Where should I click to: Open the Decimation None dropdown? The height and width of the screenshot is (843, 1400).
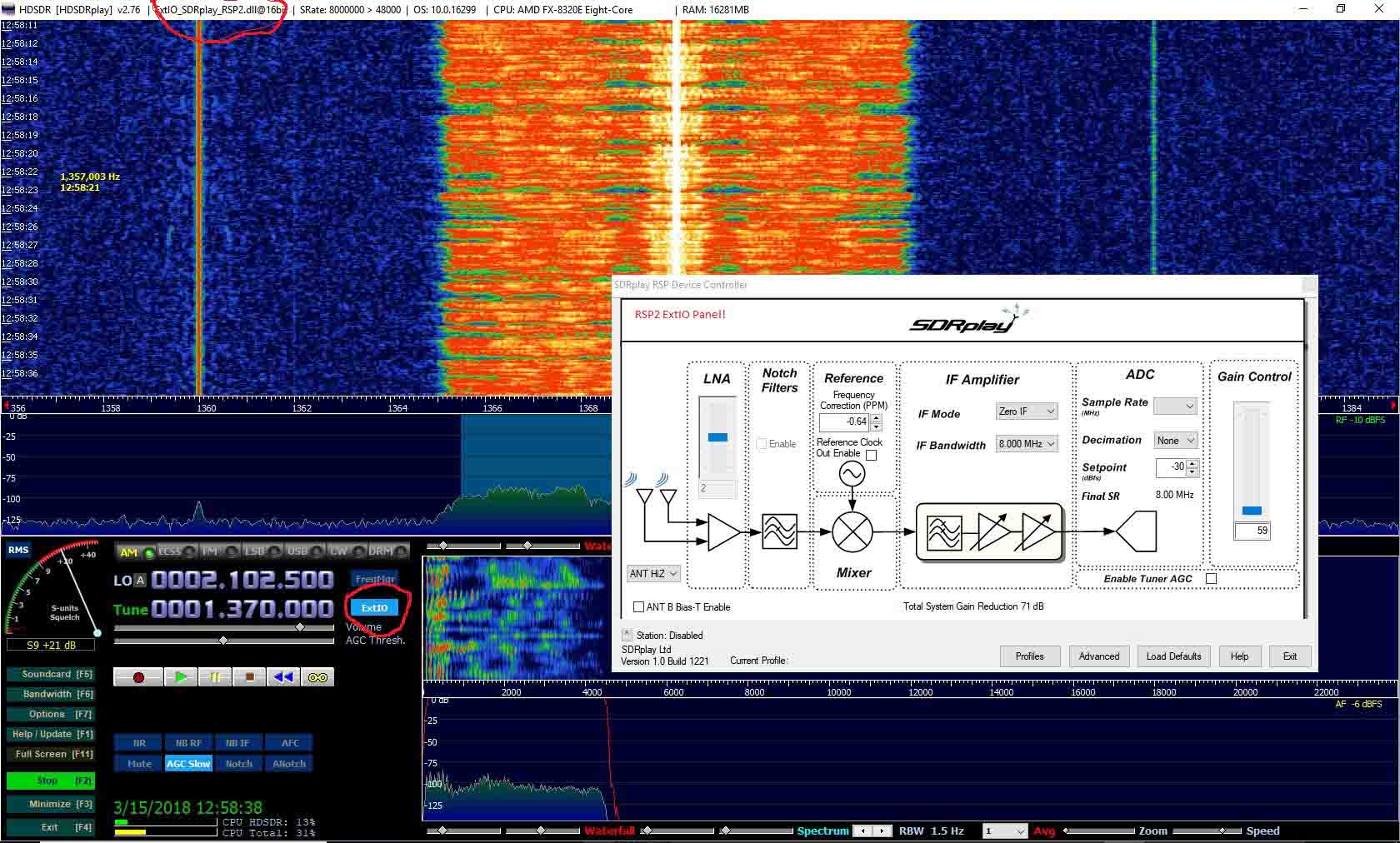tap(1175, 441)
